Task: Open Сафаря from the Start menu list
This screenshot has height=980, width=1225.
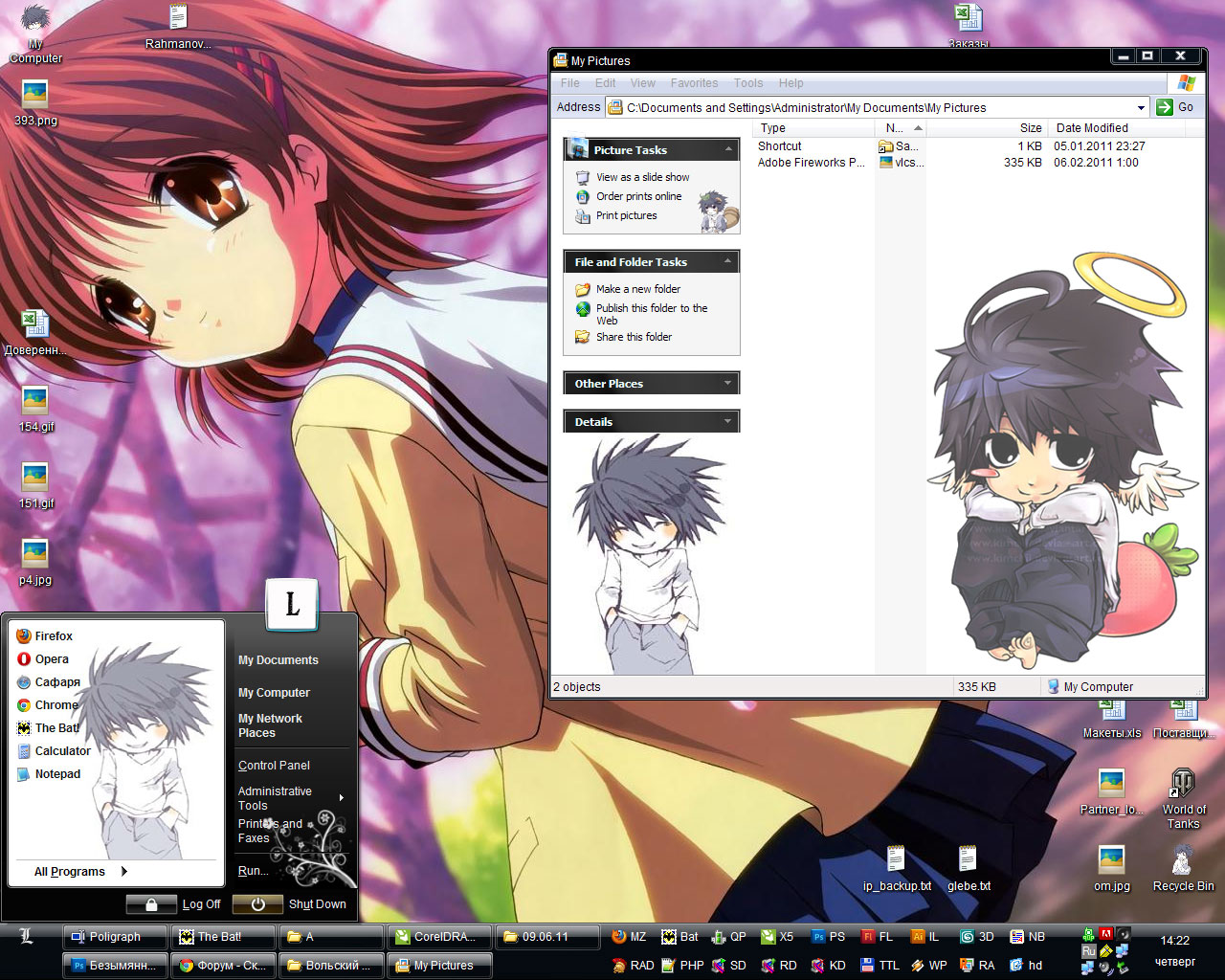Action: (x=48, y=681)
